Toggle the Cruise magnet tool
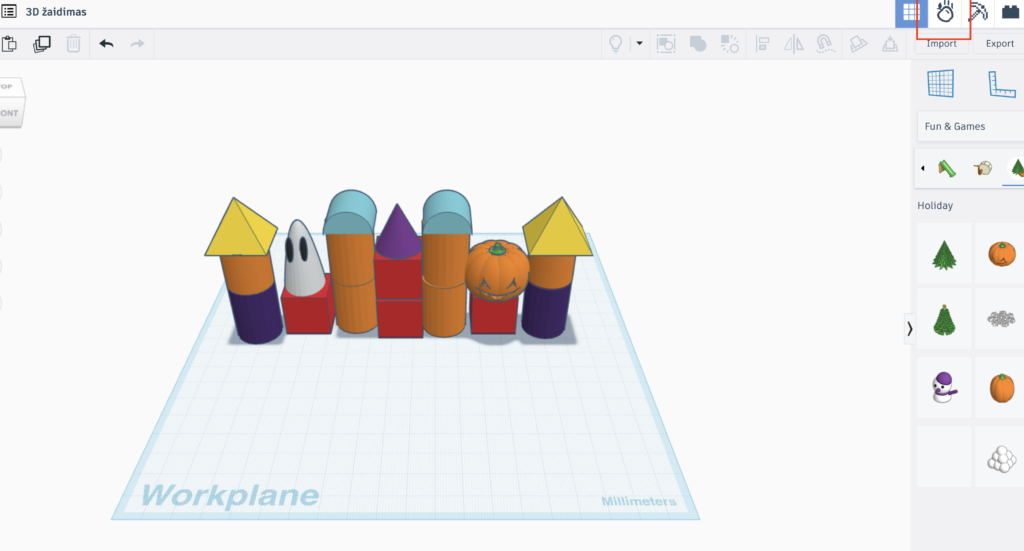 825,44
